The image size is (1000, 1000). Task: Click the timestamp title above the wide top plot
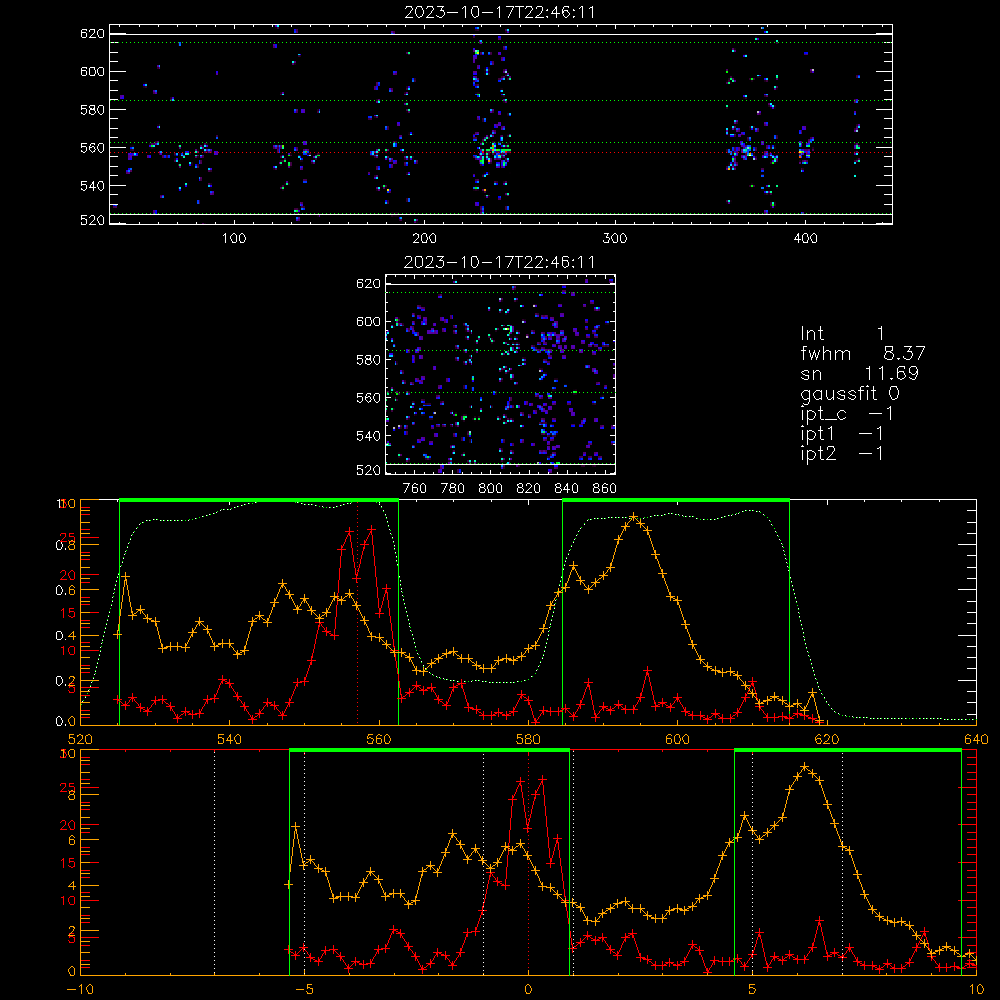(500, 11)
